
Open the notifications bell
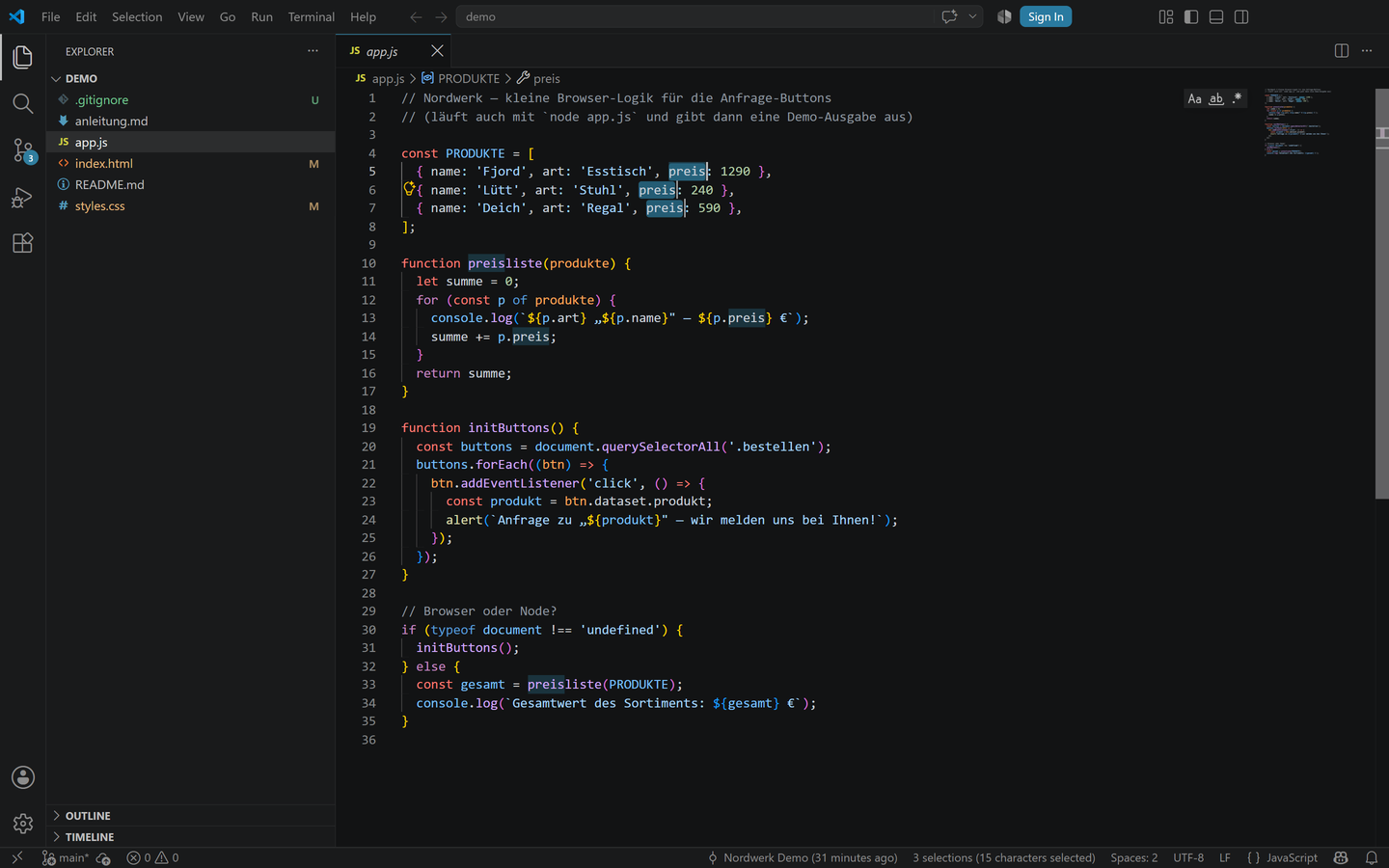pos(1371,857)
